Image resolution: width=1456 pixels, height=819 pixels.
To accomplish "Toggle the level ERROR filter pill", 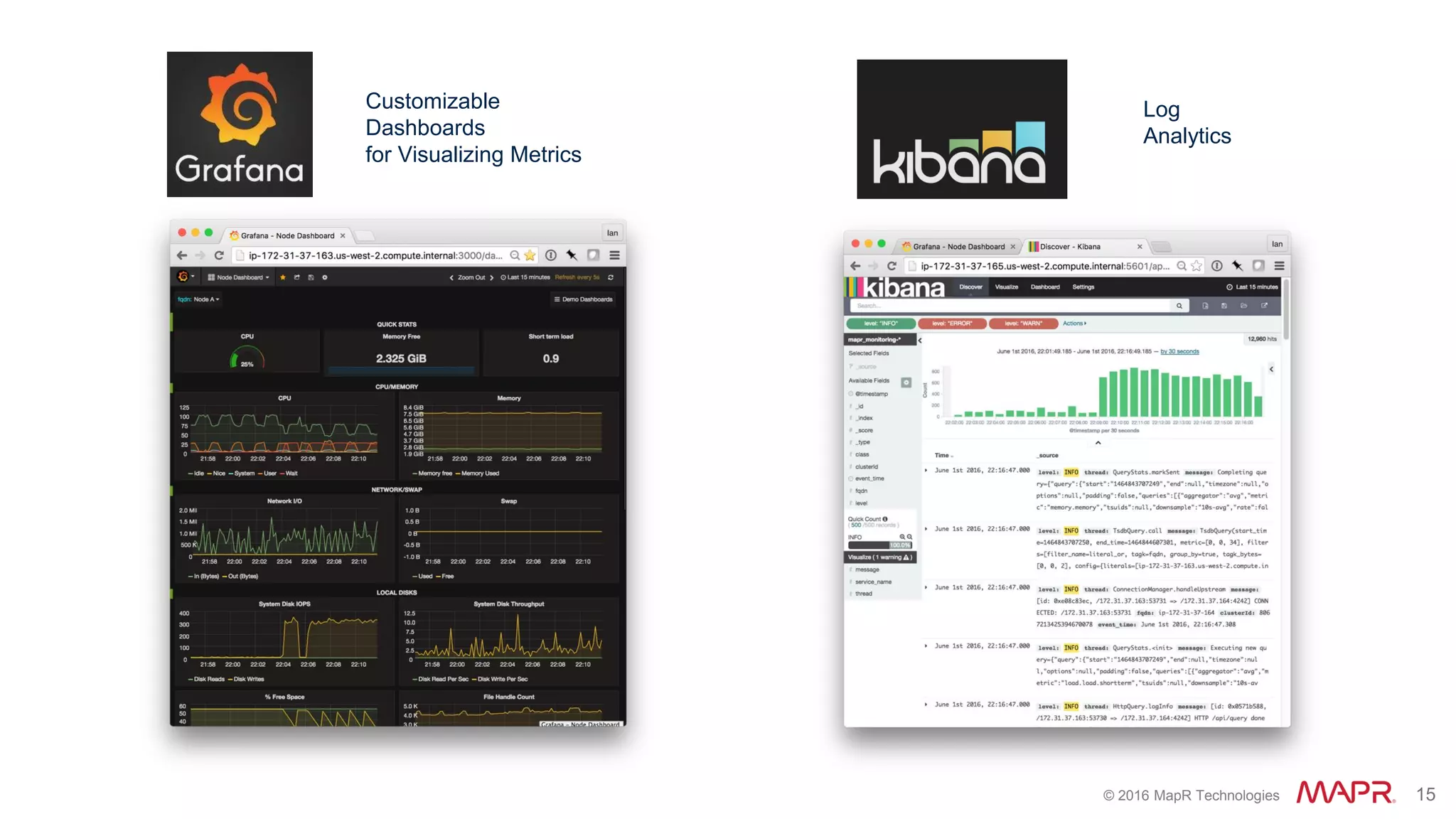I will click(x=952, y=323).
